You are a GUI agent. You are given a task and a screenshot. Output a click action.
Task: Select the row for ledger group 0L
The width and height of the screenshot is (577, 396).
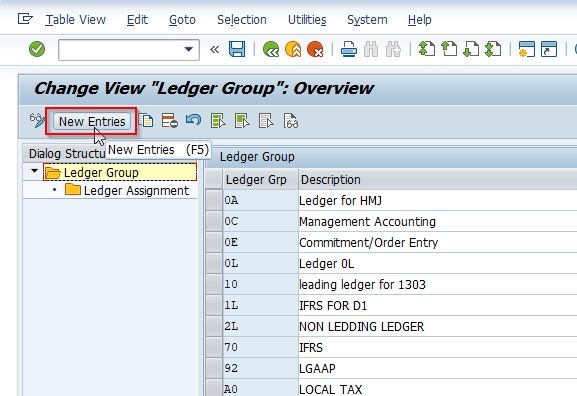tap(214, 263)
